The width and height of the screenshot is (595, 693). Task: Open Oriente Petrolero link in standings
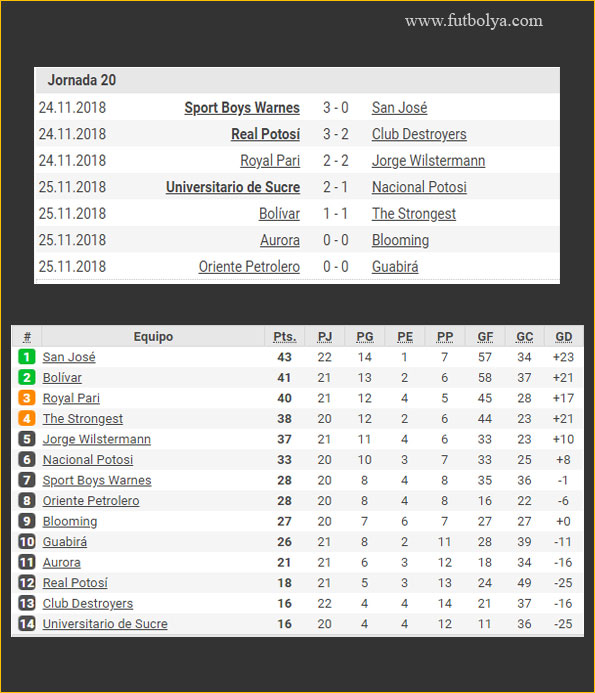pyautogui.click(x=91, y=501)
